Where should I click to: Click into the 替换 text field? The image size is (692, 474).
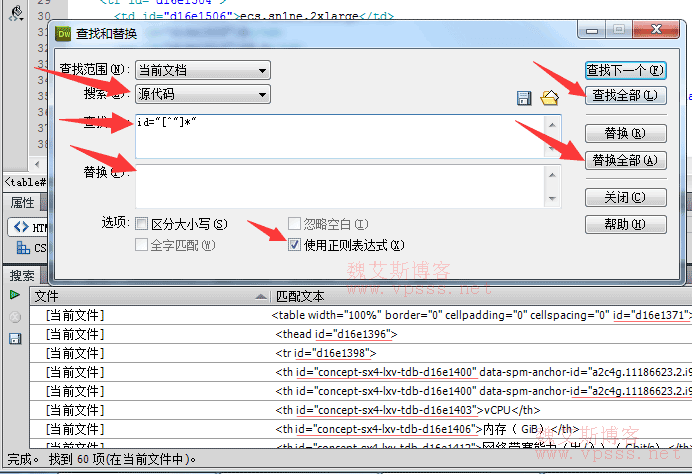pyautogui.click(x=340, y=185)
